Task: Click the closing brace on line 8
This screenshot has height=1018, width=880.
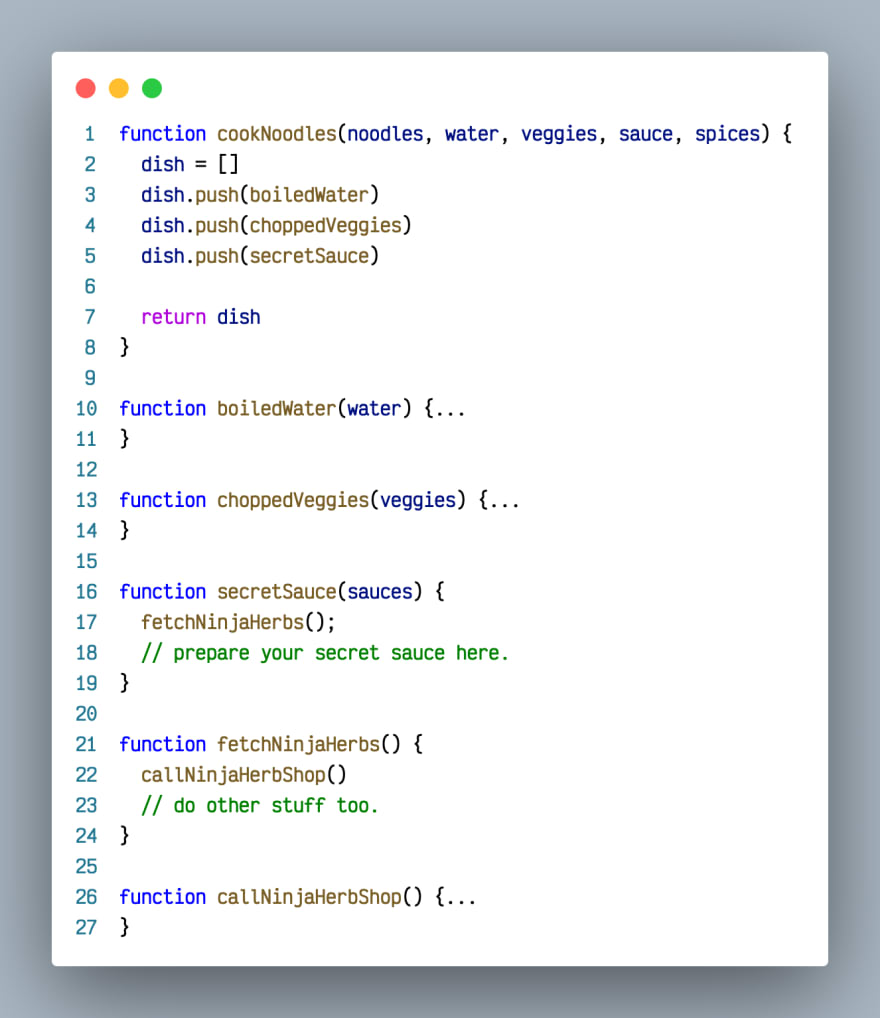Action: pos(125,348)
